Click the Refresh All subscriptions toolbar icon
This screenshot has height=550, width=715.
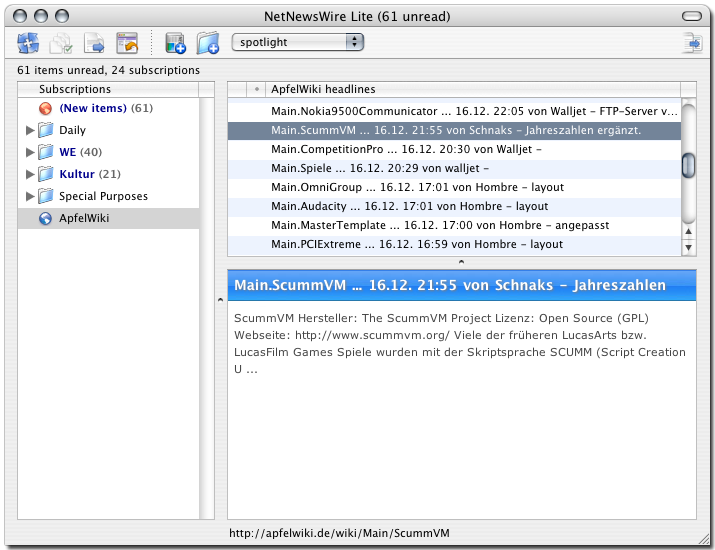click(28, 43)
